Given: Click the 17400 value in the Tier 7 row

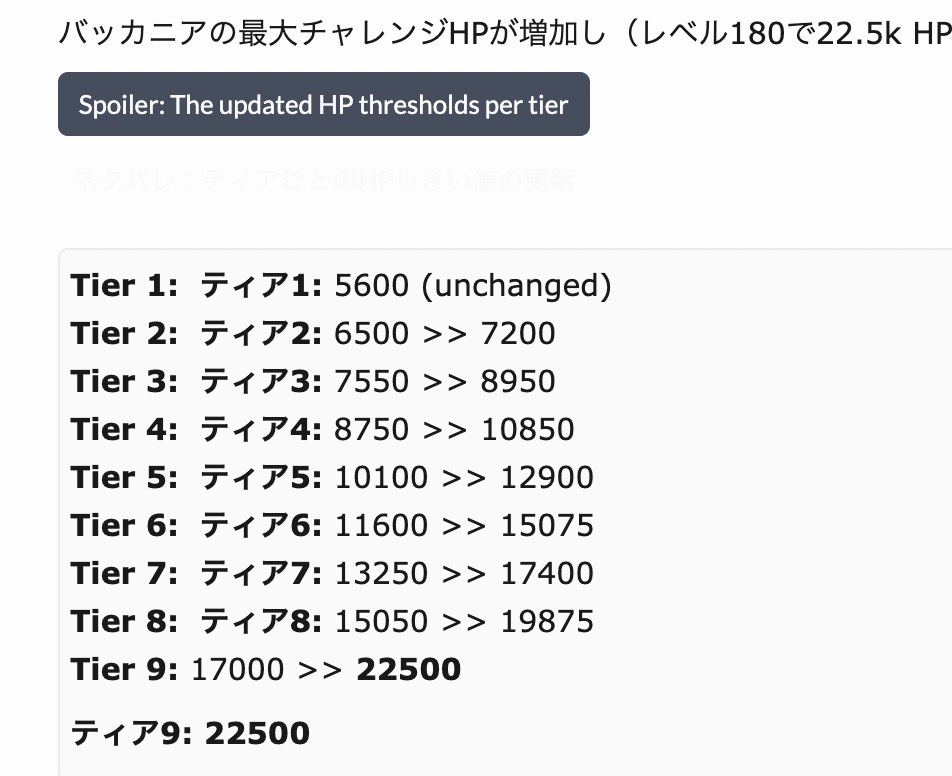Looking at the screenshot, I should [546, 574].
